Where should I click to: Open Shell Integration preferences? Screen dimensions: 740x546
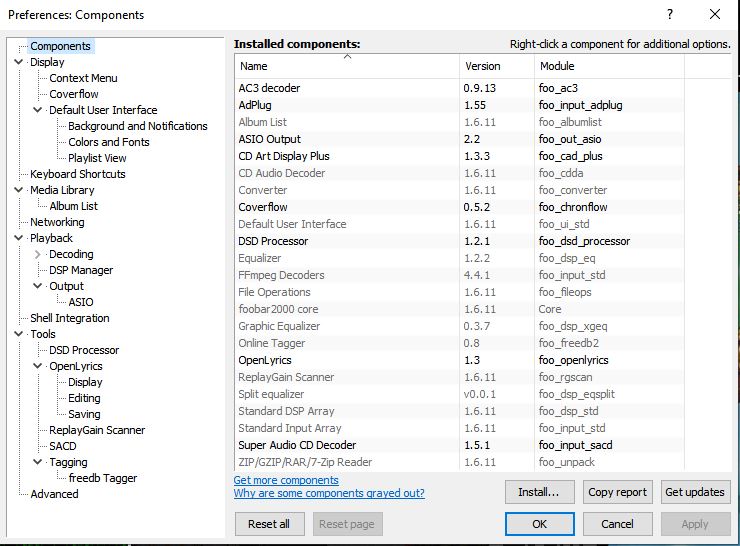pos(70,318)
